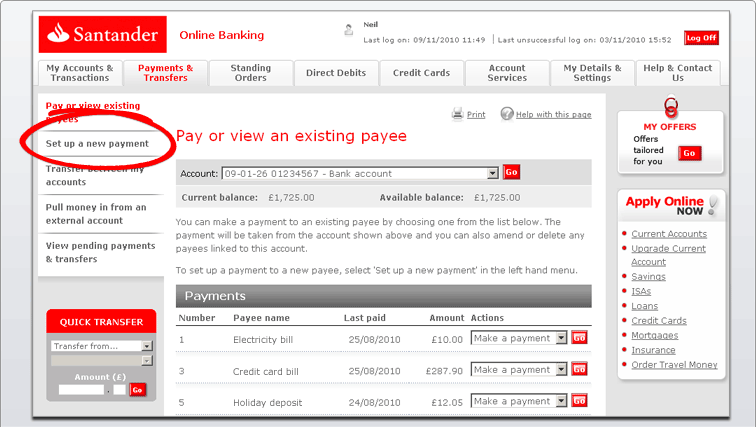Image resolution: width=756 pixels, height=427 pixels.
Task: Select Pull money in from an external account
Action: (96, 214)
